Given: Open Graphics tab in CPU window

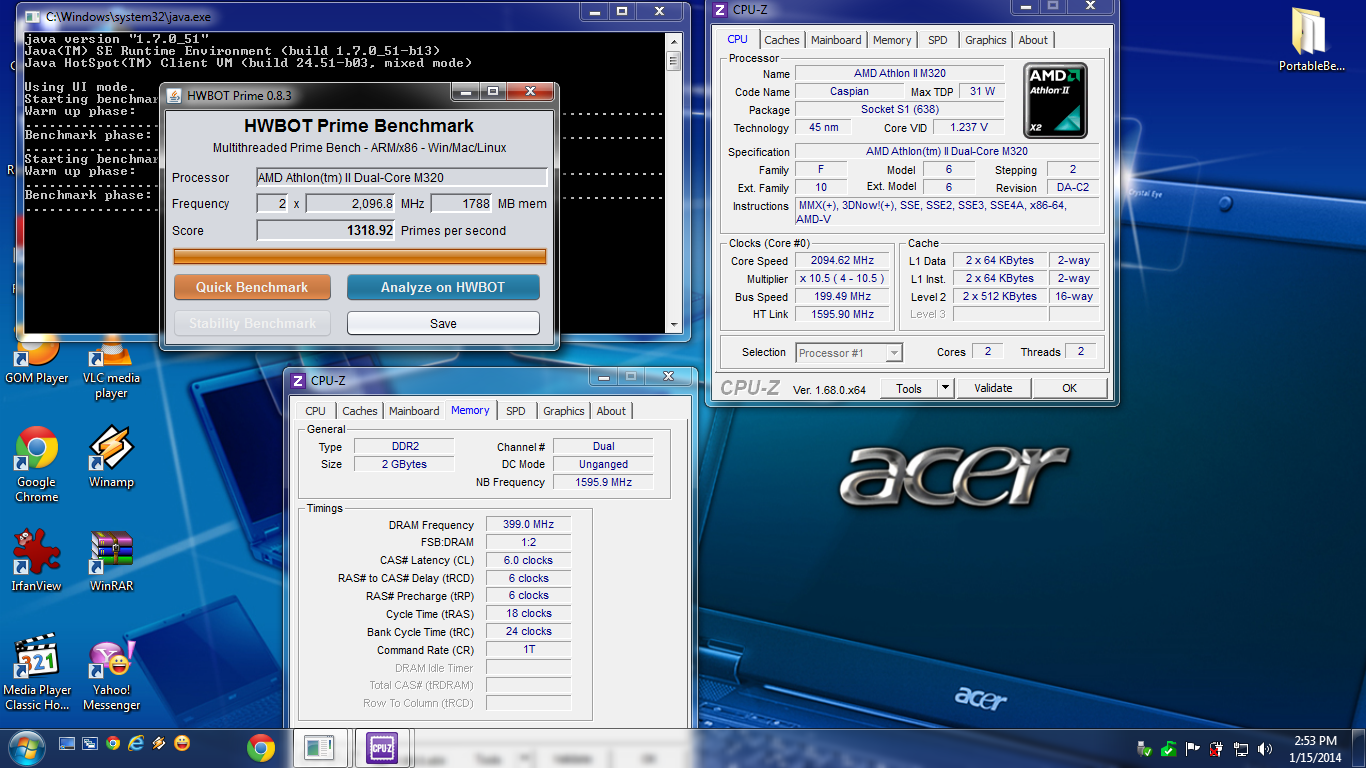Looking at the screenshot, I should pyautogui.click(x=986, y=40).
